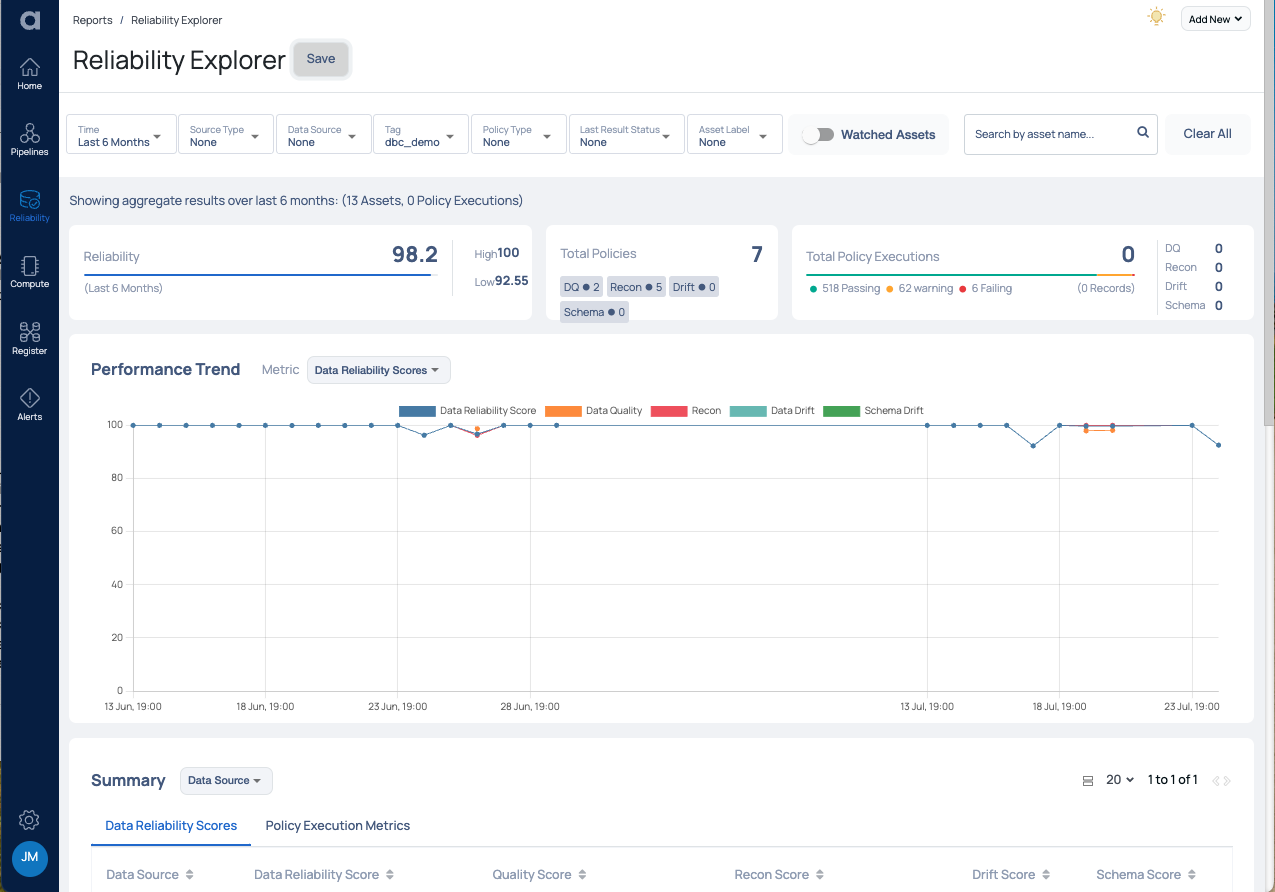
Task: Click the Schema 0 policy chip
Action: (594, 312)
